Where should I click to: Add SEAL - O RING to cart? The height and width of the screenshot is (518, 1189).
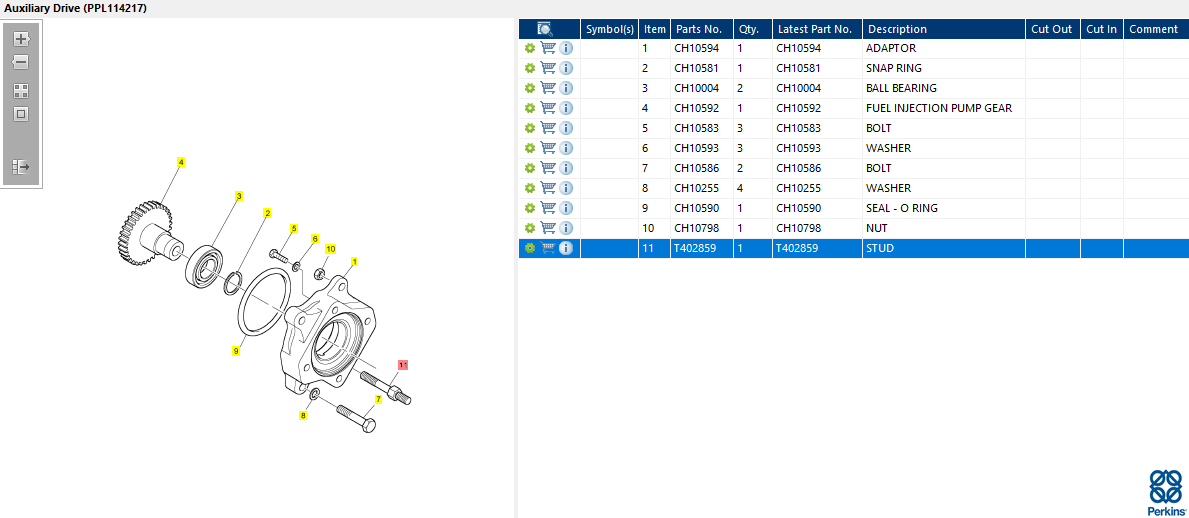(x=548, y=208)
